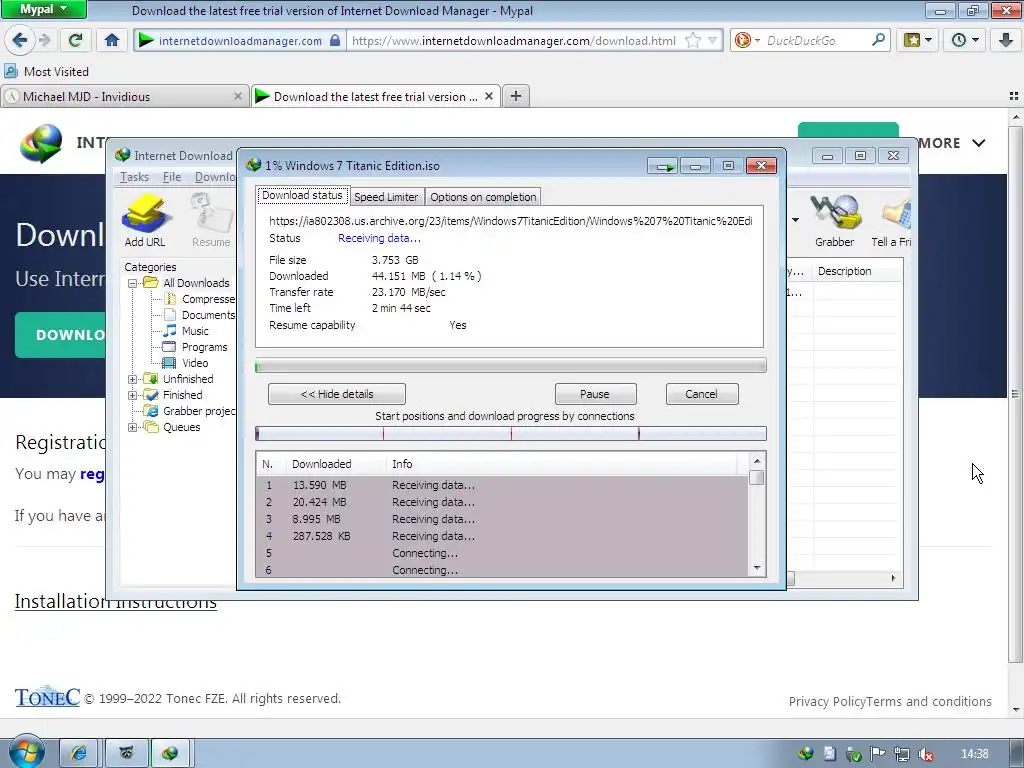Click the Tonec logo link
This screenshot has height=768, width=1024.
pos(48,697)
